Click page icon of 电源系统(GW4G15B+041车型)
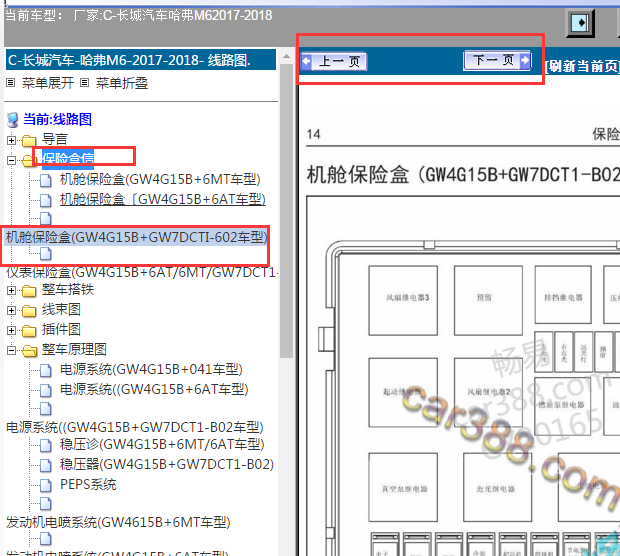 (x=46, y=370)
